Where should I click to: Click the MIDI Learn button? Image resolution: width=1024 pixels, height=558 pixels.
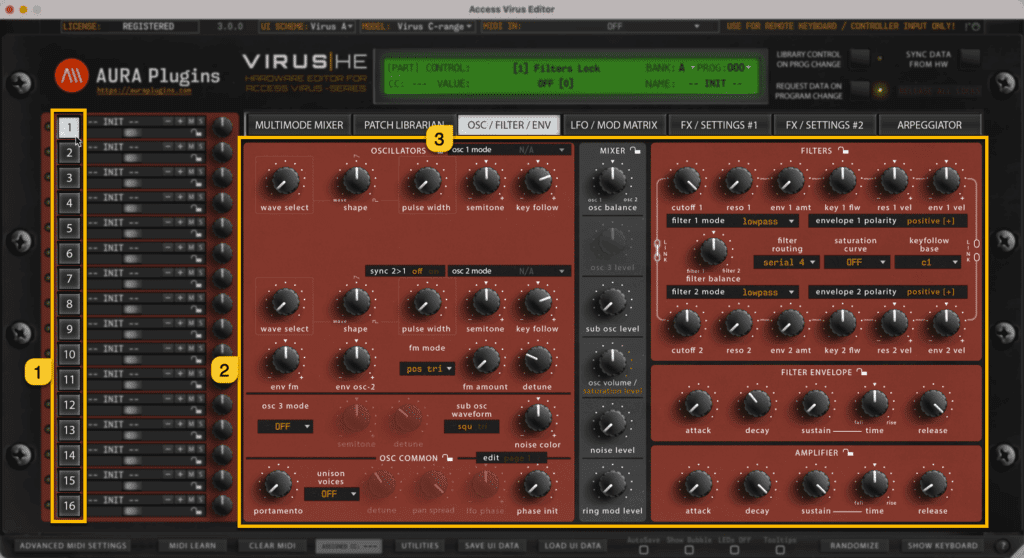click(x=192, y=546)
